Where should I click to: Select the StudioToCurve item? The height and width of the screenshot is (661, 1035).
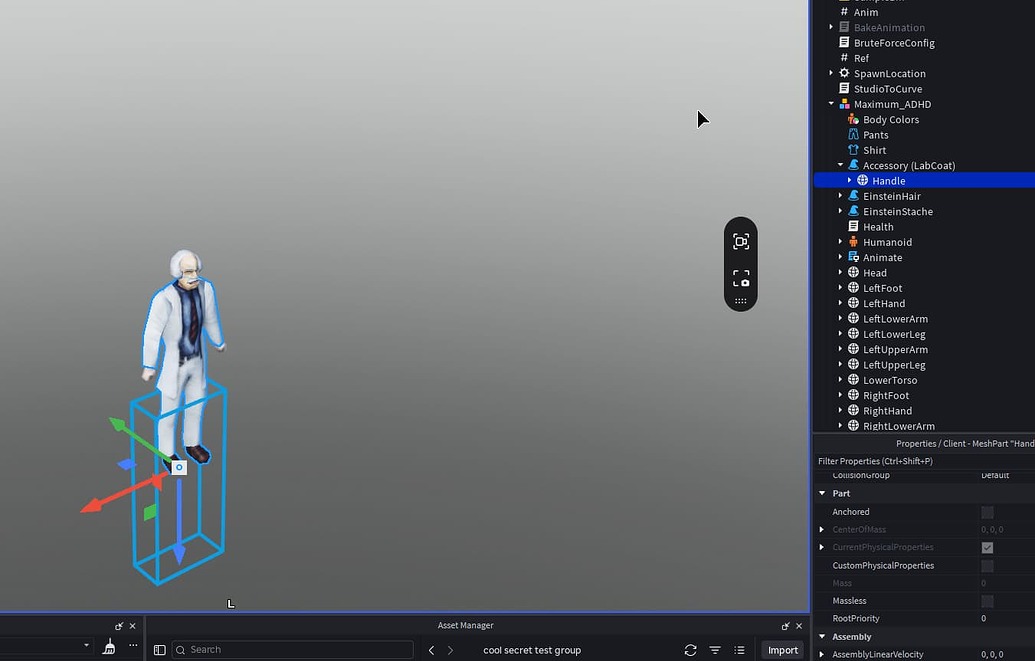coord(888,88)
